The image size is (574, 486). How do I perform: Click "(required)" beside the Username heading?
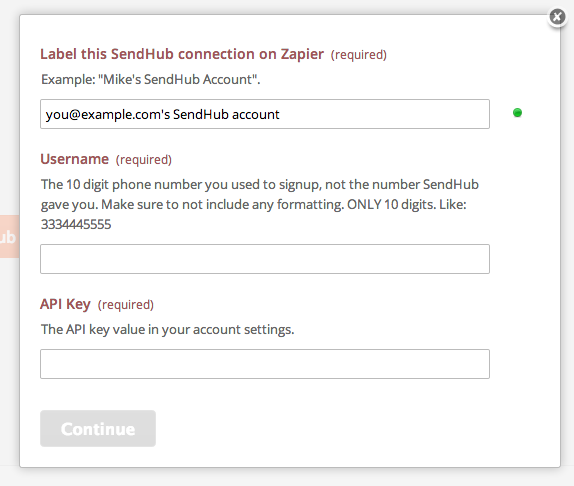point(144,160)
